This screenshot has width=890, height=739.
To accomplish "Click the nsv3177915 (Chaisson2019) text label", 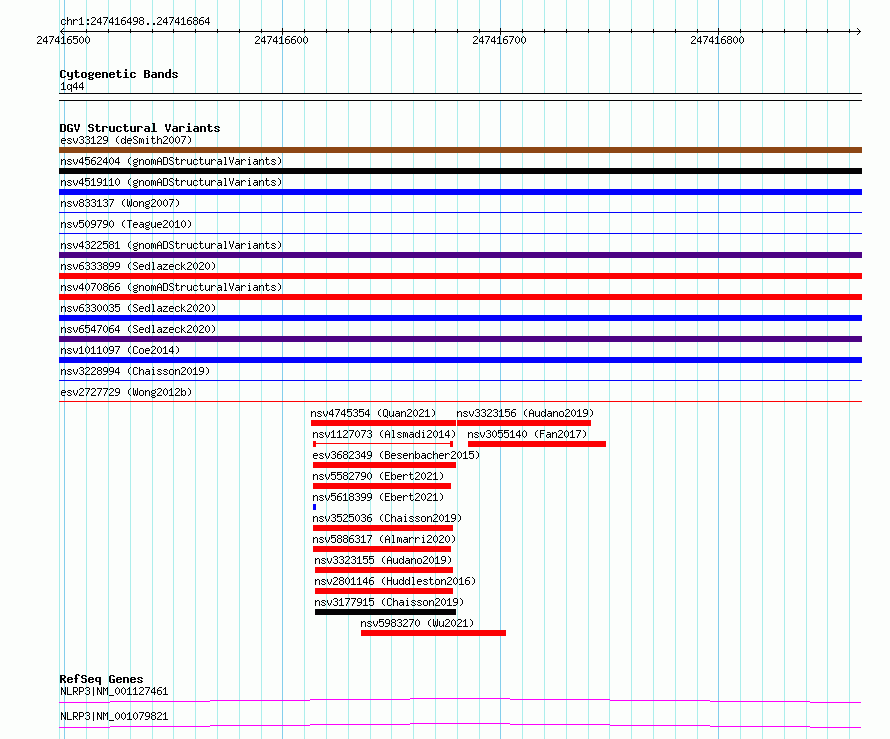I will 389,602.
